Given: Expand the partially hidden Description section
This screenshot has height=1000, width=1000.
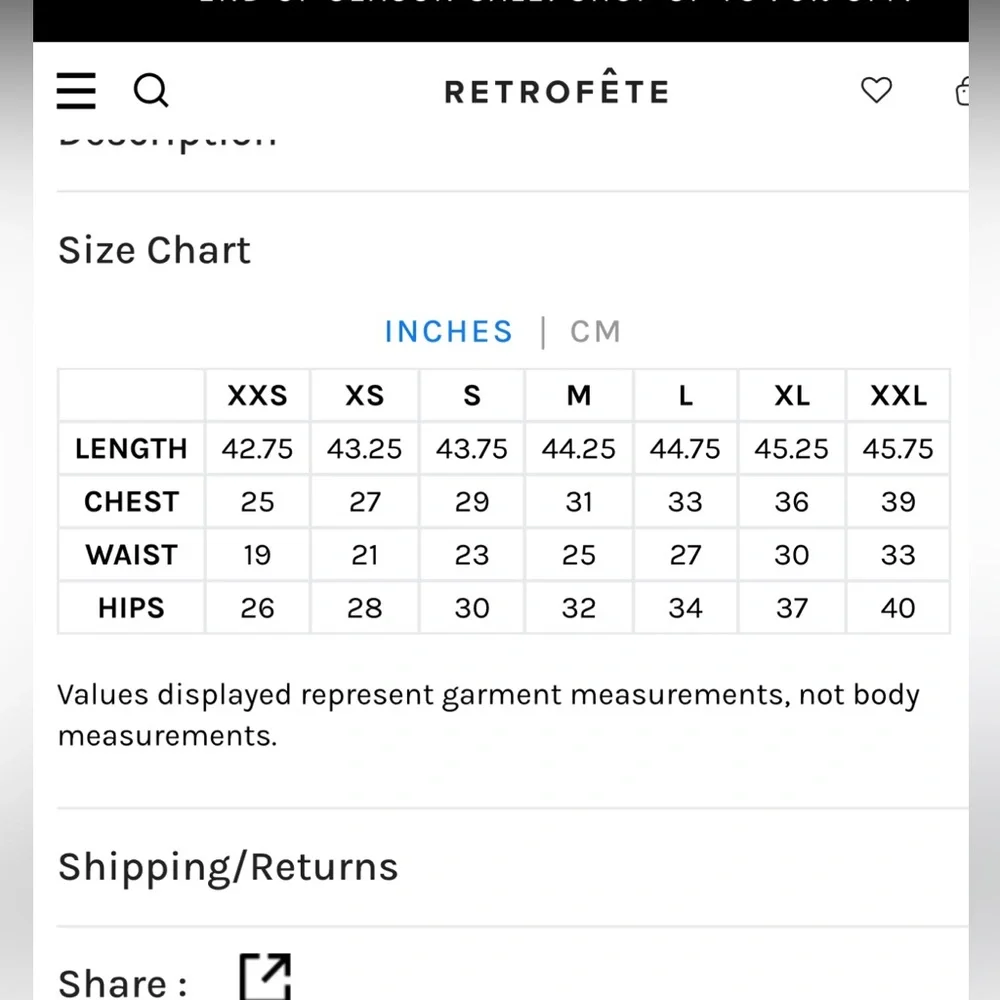Looking at the screenshot, I should 168,140.
